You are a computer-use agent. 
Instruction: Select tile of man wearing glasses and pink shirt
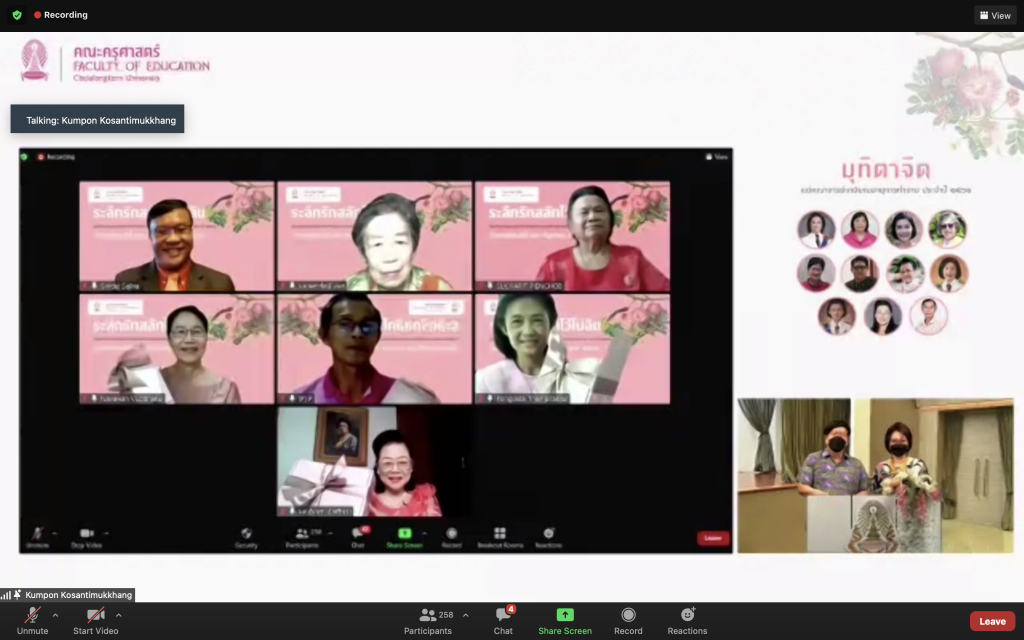pyautogui.click(x=374, y=349)
